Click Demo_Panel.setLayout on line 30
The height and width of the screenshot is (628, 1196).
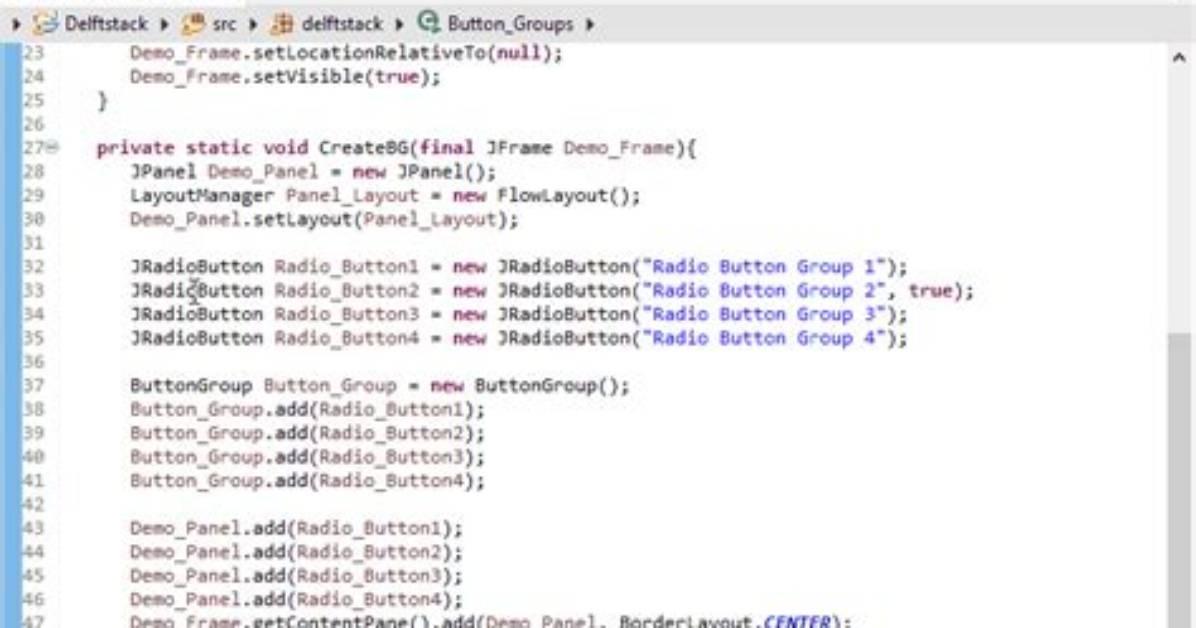pyautogui.click(x=241, y=219)
